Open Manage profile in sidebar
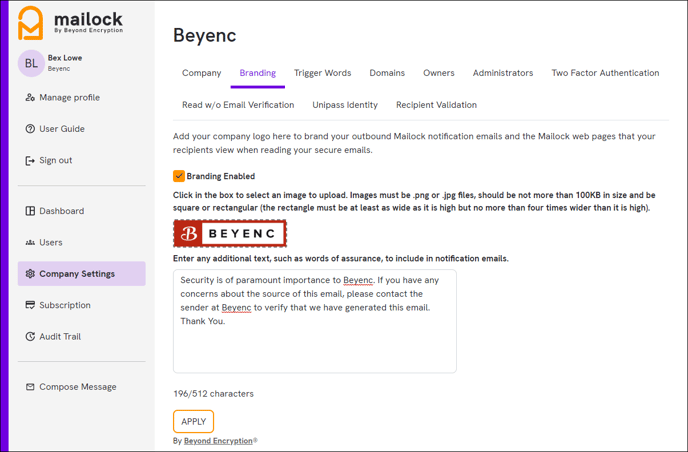 tap(69, 97)
